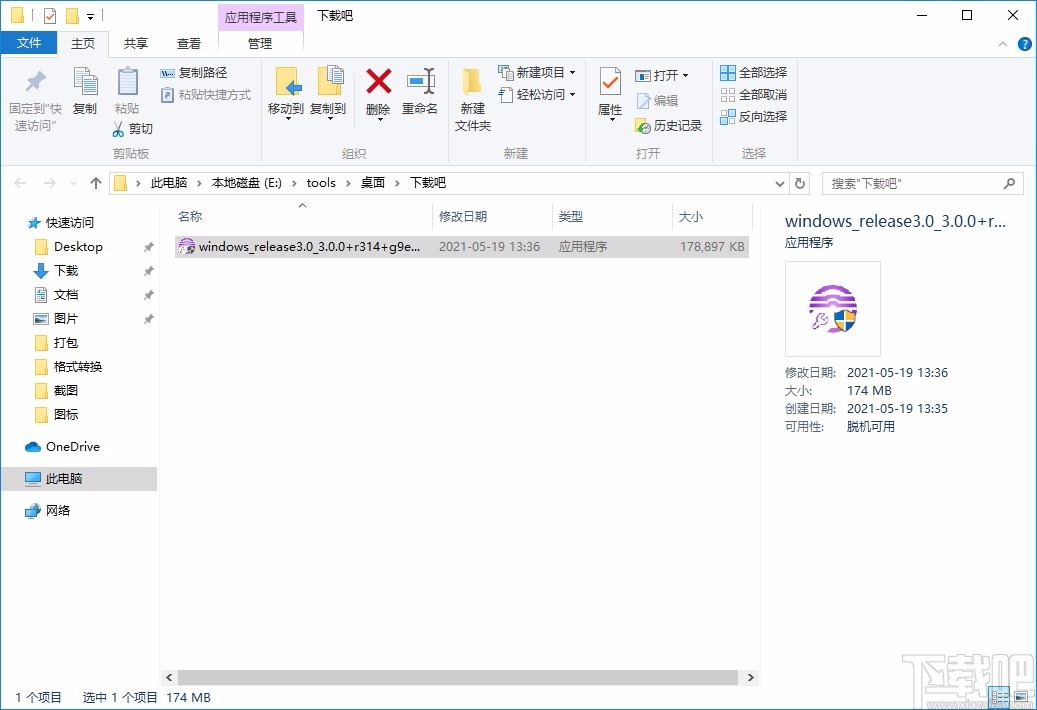Open the 图片 folder in the sidebar
The height and width of the screenshot is (710, 1037).
tap(66, 318)
